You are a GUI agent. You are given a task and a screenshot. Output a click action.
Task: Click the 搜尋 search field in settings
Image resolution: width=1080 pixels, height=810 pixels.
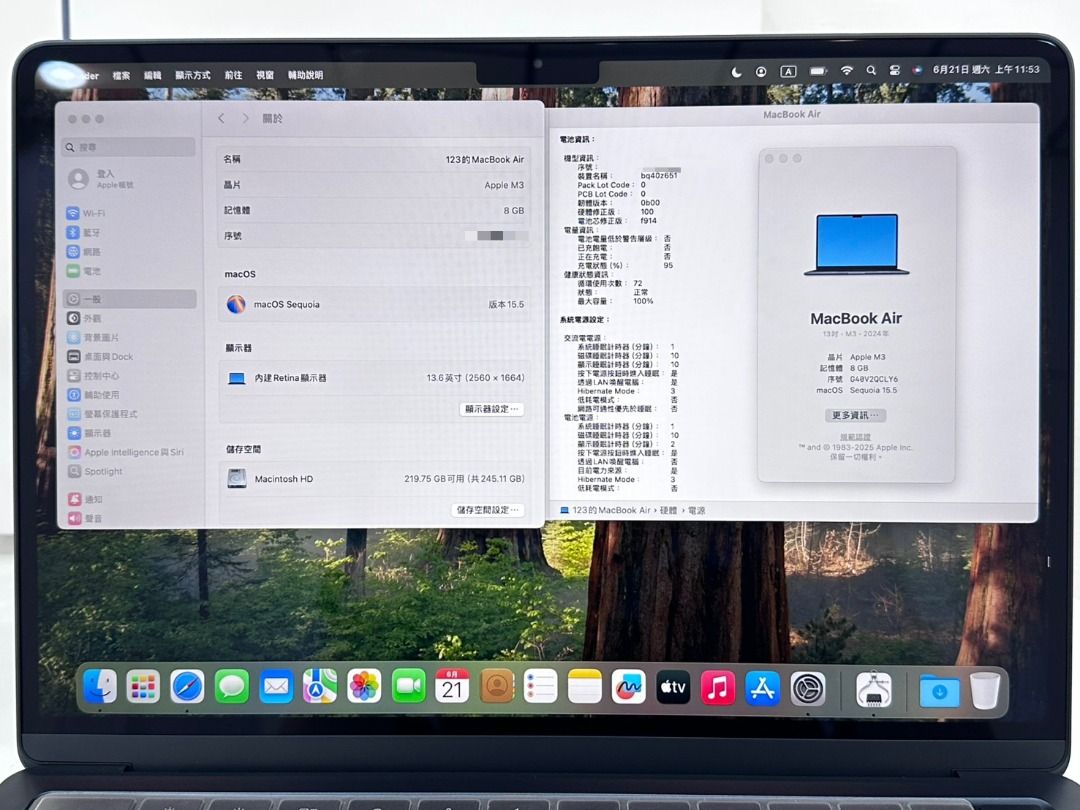point(130,147)
